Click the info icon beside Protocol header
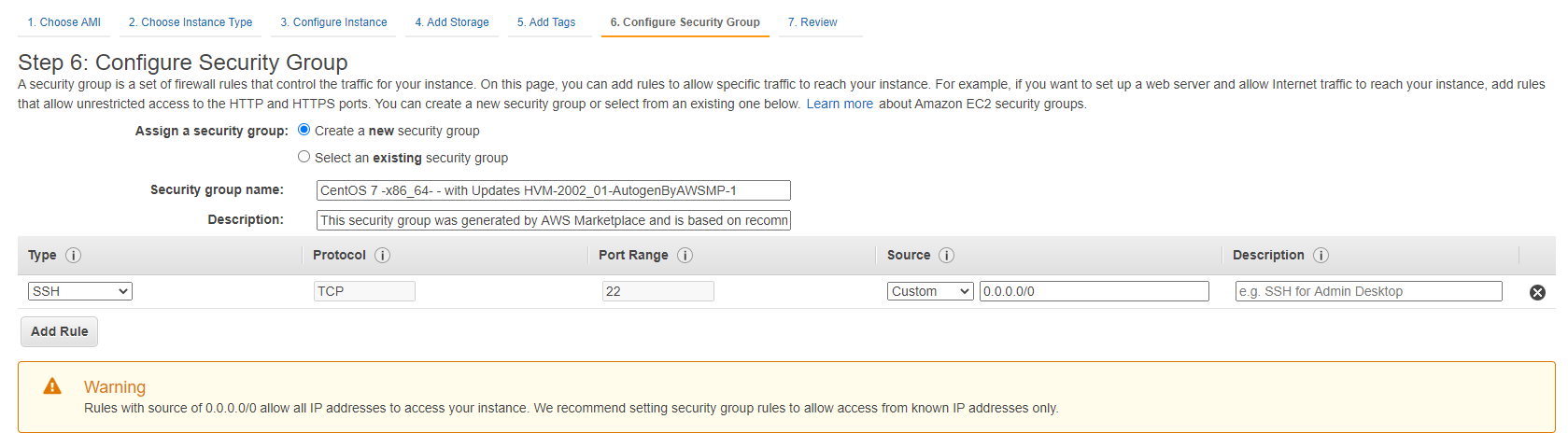This screenshot has height=447, width=1568. tap(383, 256)
